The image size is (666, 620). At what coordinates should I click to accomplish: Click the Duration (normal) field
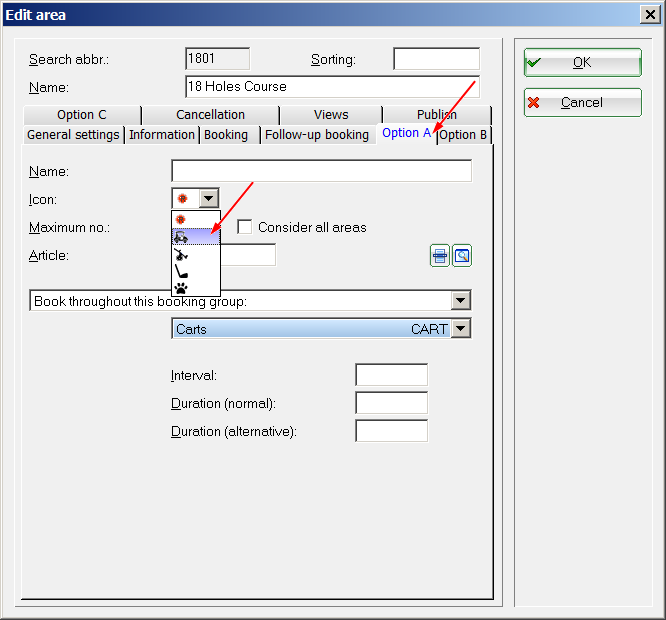[x=391, y=403]
